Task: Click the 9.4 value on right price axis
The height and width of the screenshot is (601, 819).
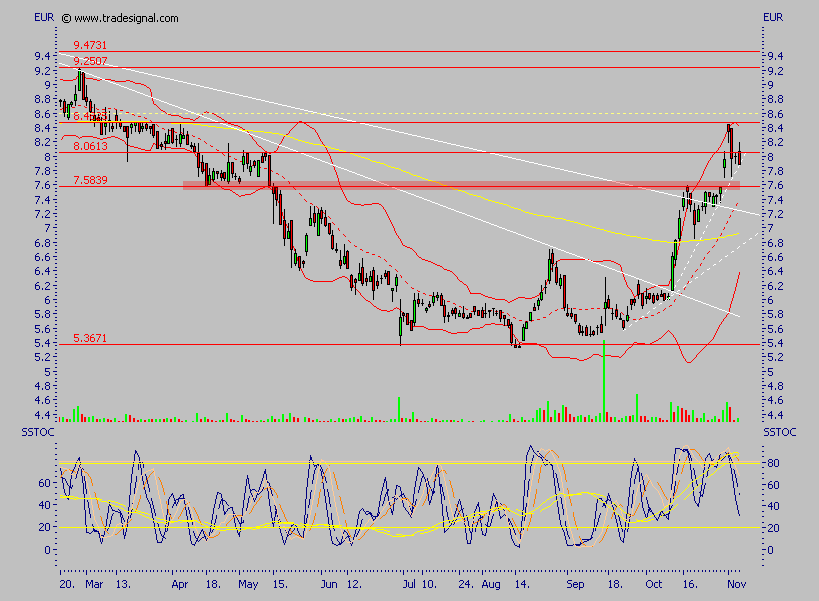Action: tap(773, 57)
